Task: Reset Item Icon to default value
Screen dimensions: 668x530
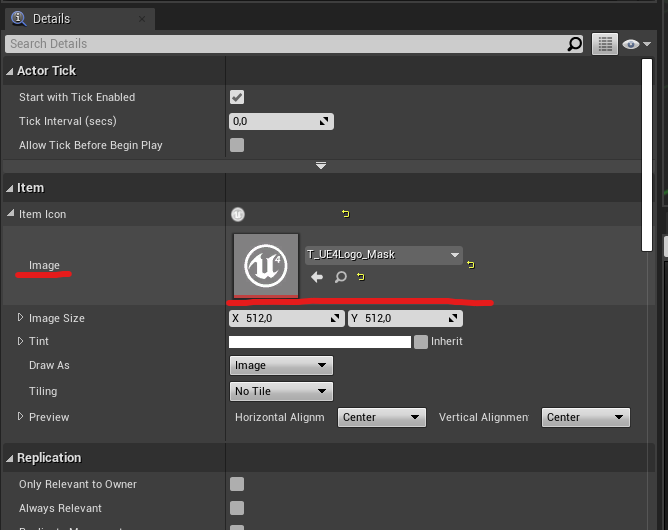Action: pos(346,214)
